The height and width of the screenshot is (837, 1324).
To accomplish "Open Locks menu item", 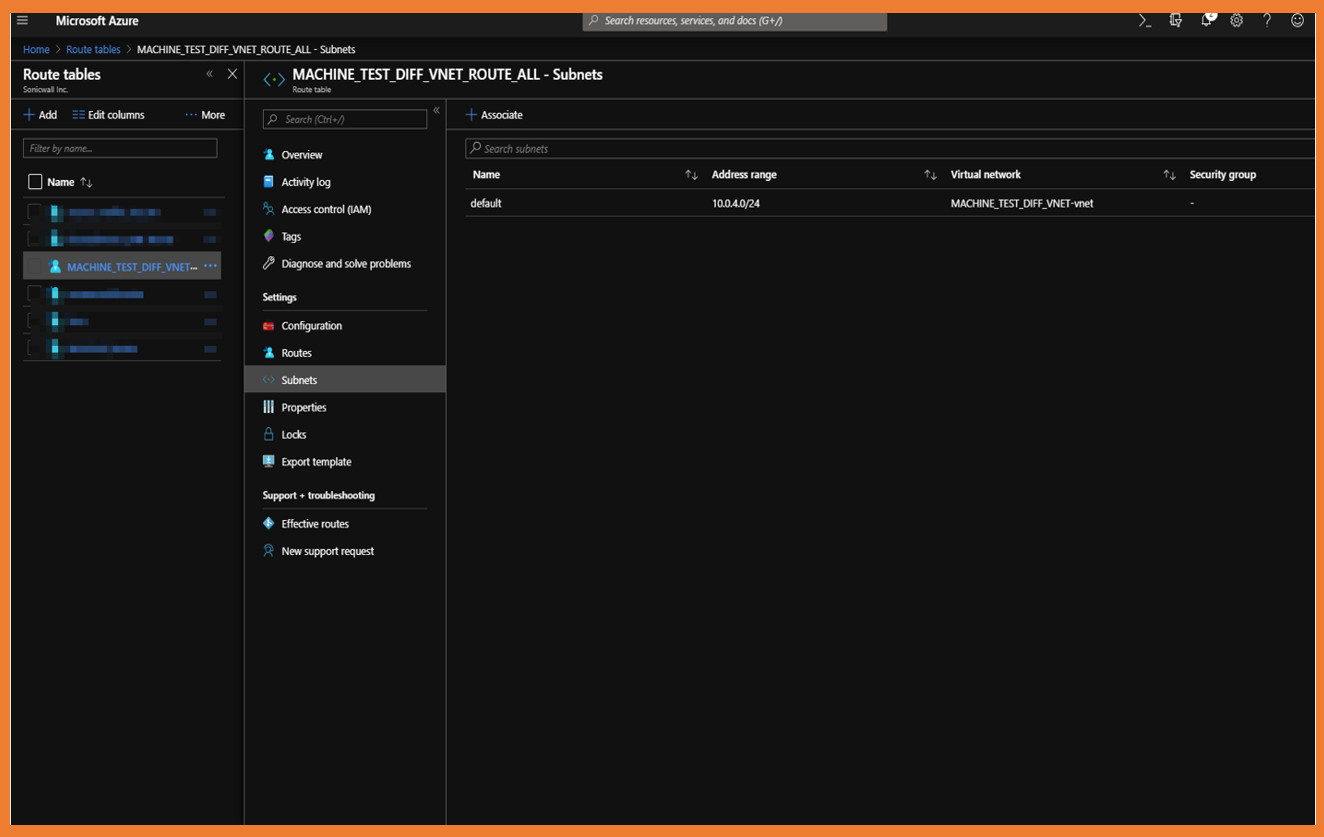I will (x=293, y=435).
